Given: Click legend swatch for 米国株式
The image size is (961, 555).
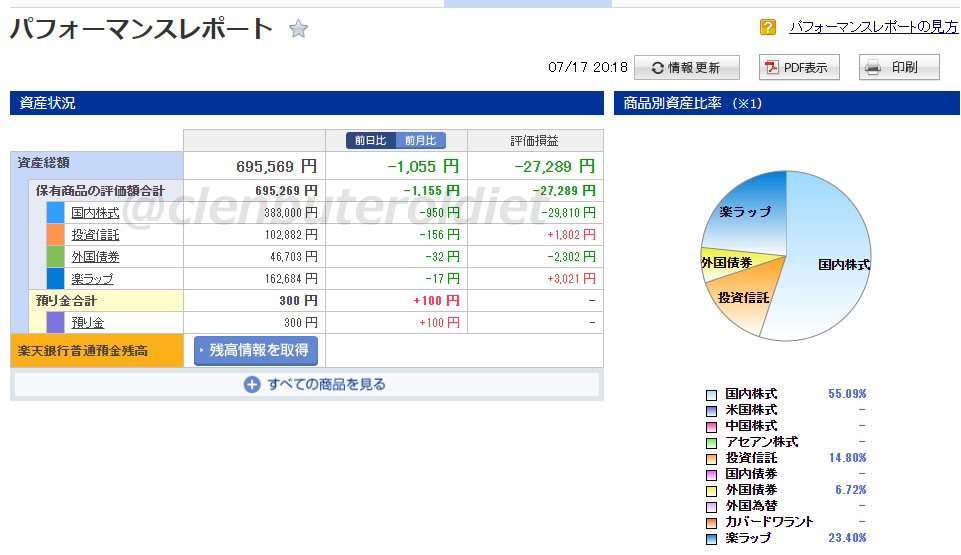Looking at the screenshot, I should pos(712,411).
